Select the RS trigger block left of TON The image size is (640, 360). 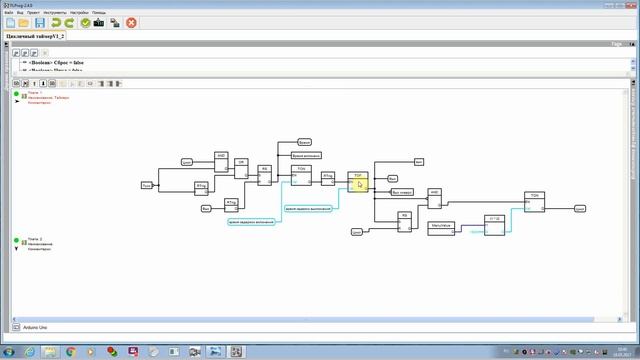(264, 176)
